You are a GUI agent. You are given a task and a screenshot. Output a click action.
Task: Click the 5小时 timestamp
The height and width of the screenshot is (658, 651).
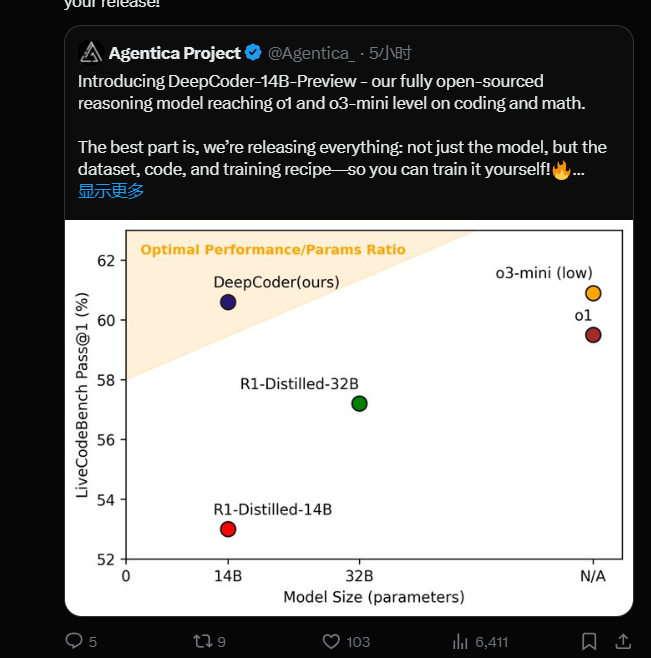(390, 53)
